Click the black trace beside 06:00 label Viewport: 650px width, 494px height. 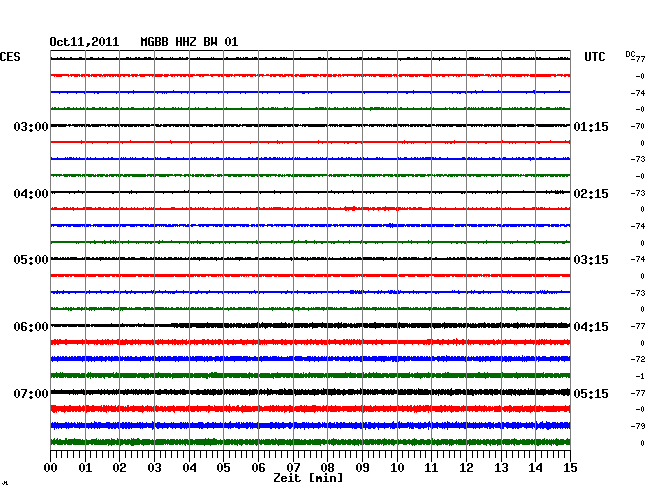(x=310, y=325)
